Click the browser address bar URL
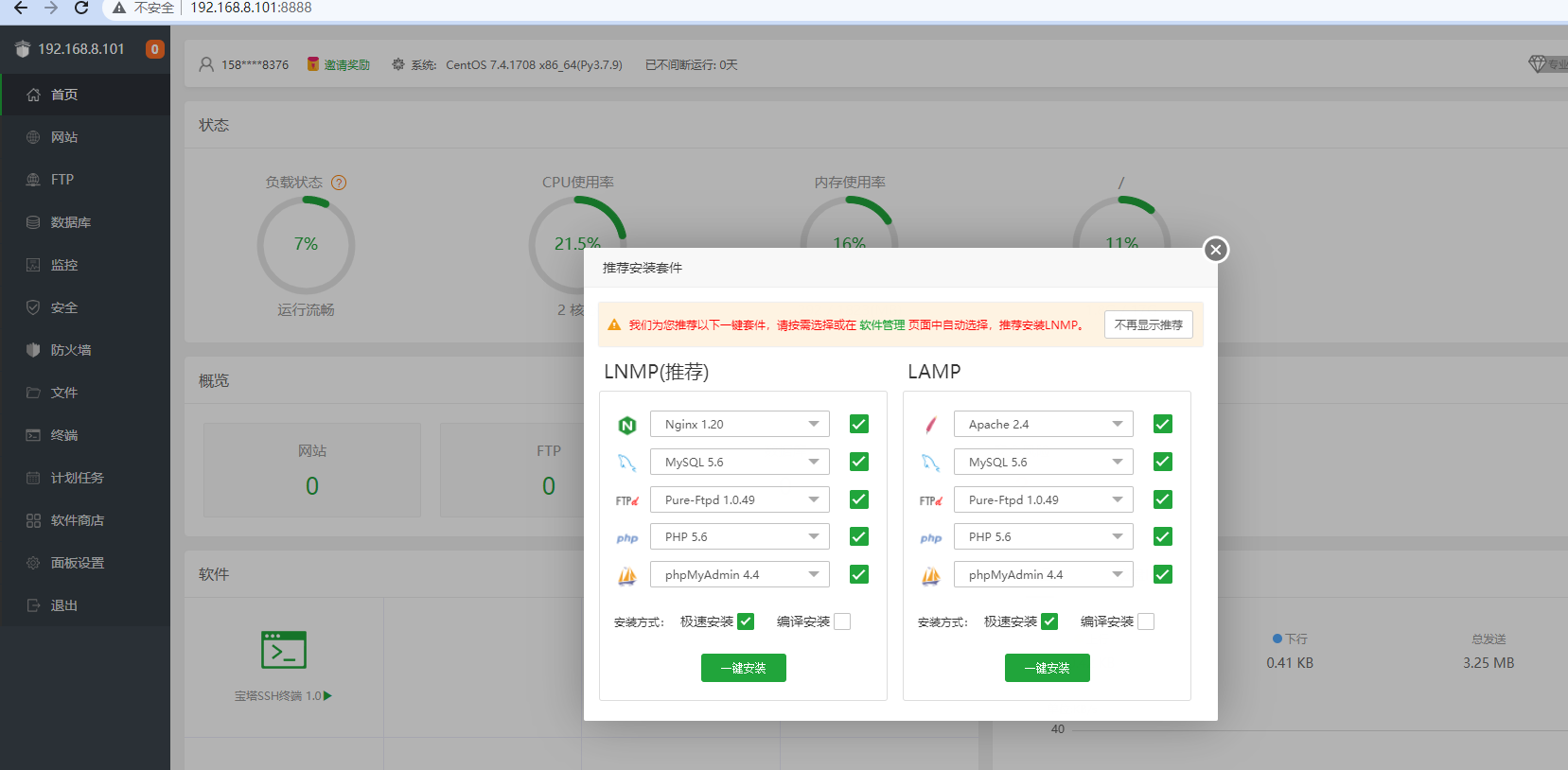The width and height of the screenshot is (1568, 770). point(251,8)
